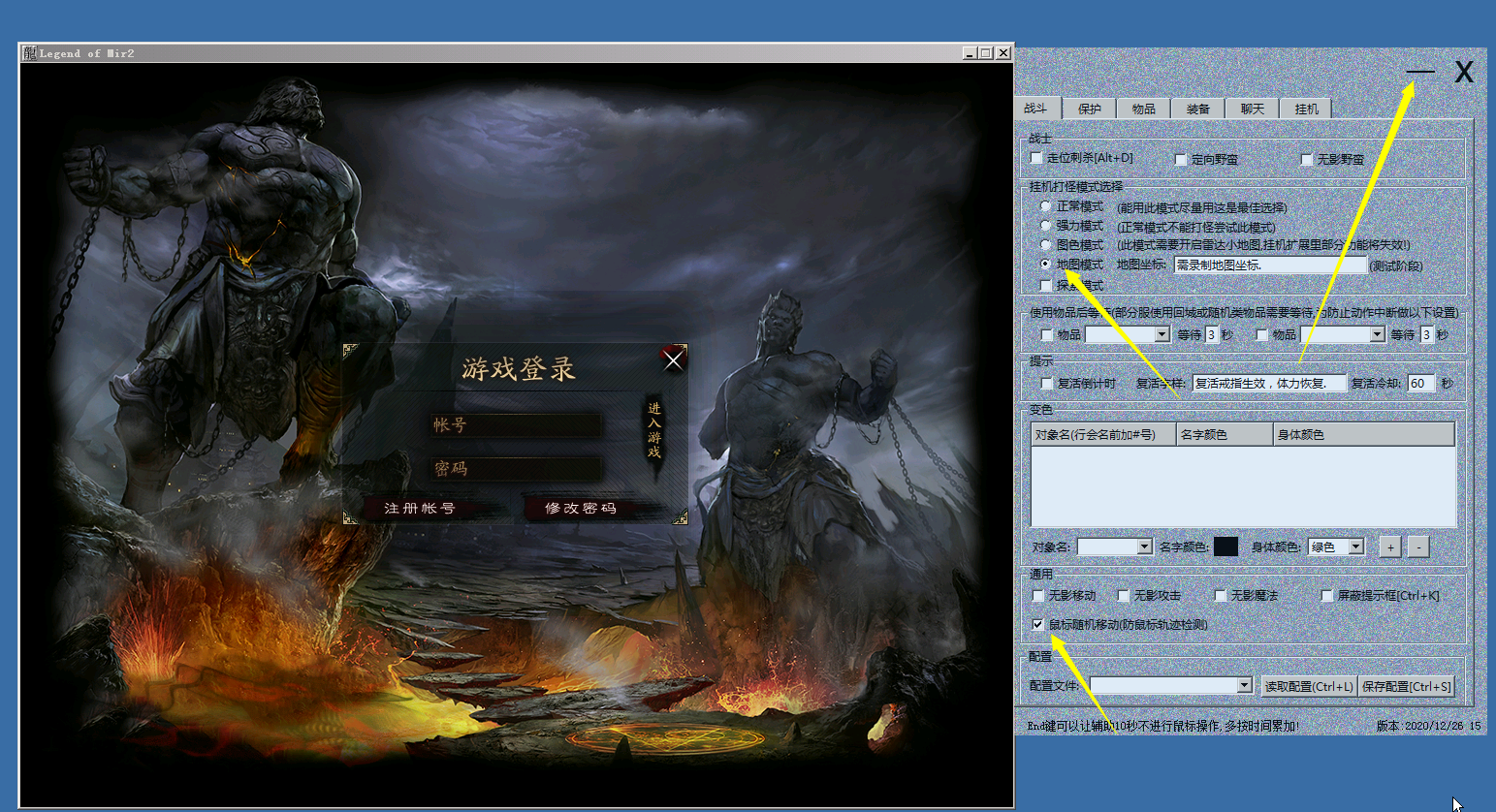Open the first 物品 dropdown list
The width and height of the screenshot is (1496, 812).
coord(1162,334)
